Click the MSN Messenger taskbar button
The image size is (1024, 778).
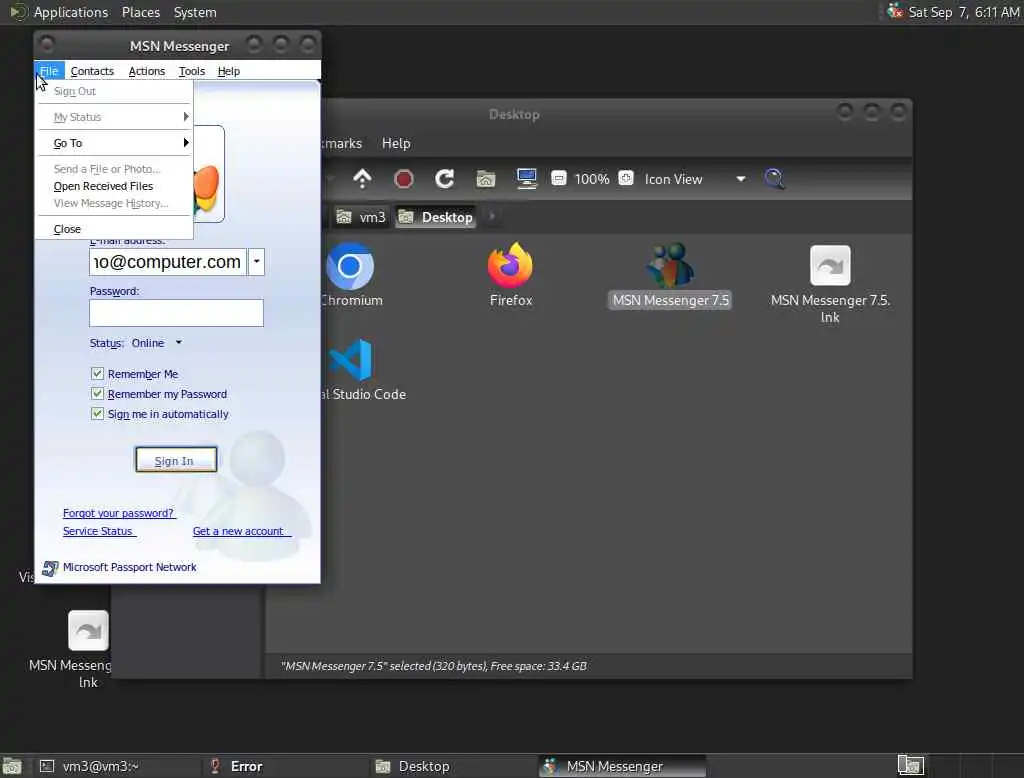point(622,766)
